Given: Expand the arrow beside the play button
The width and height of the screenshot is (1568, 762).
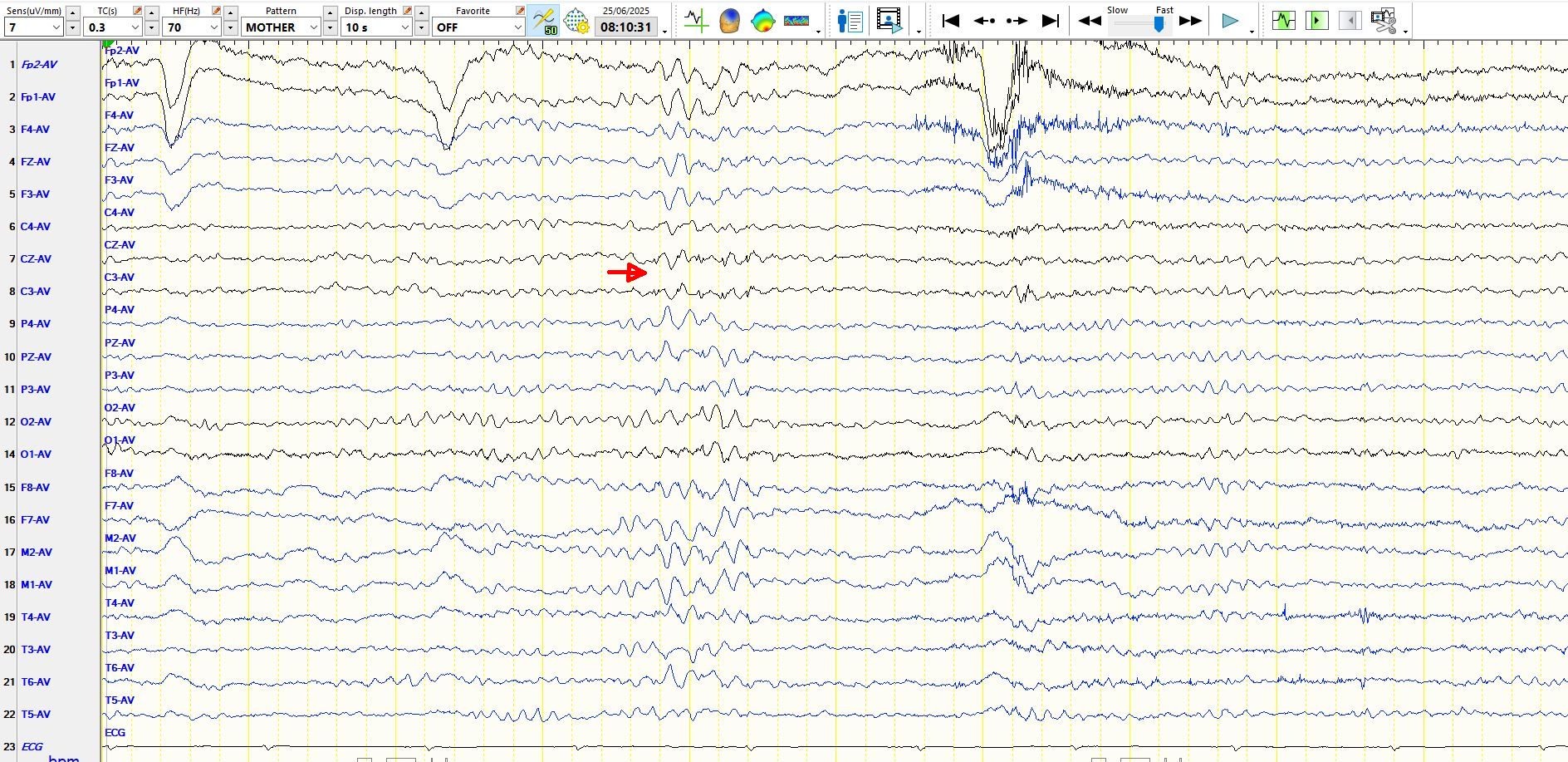Looking at the screenshot, I should (1252, 31).
